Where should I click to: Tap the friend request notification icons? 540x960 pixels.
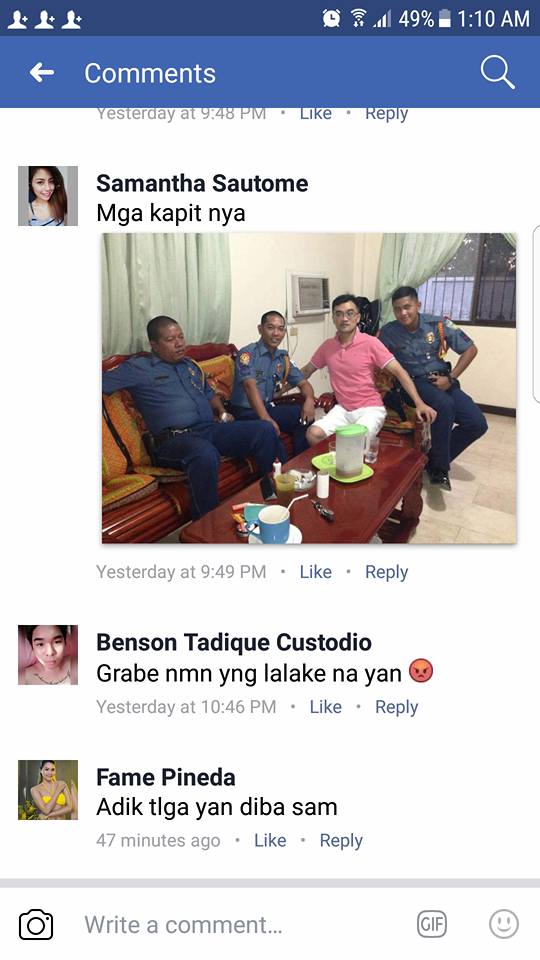tap(45, 20)
